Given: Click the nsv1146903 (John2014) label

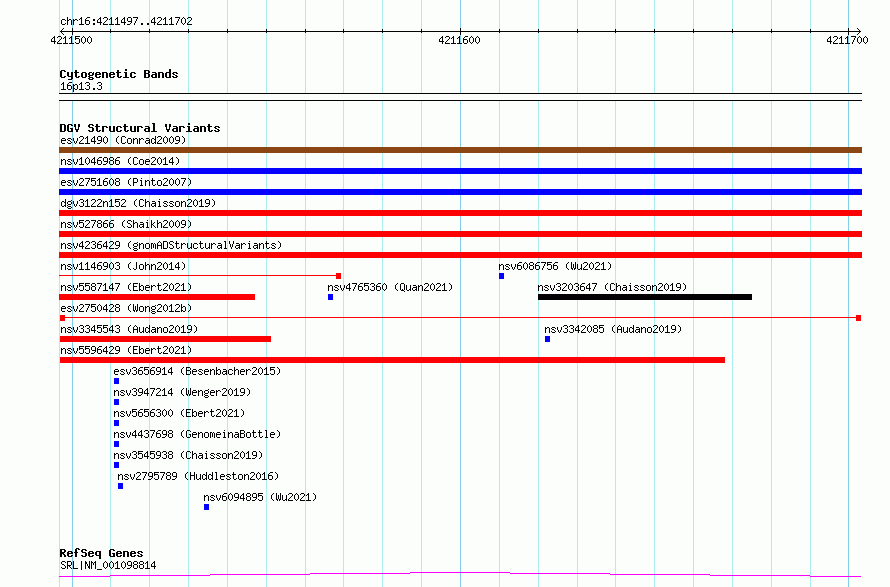Looking at the screenshot, I should click(x=123, y=266).
